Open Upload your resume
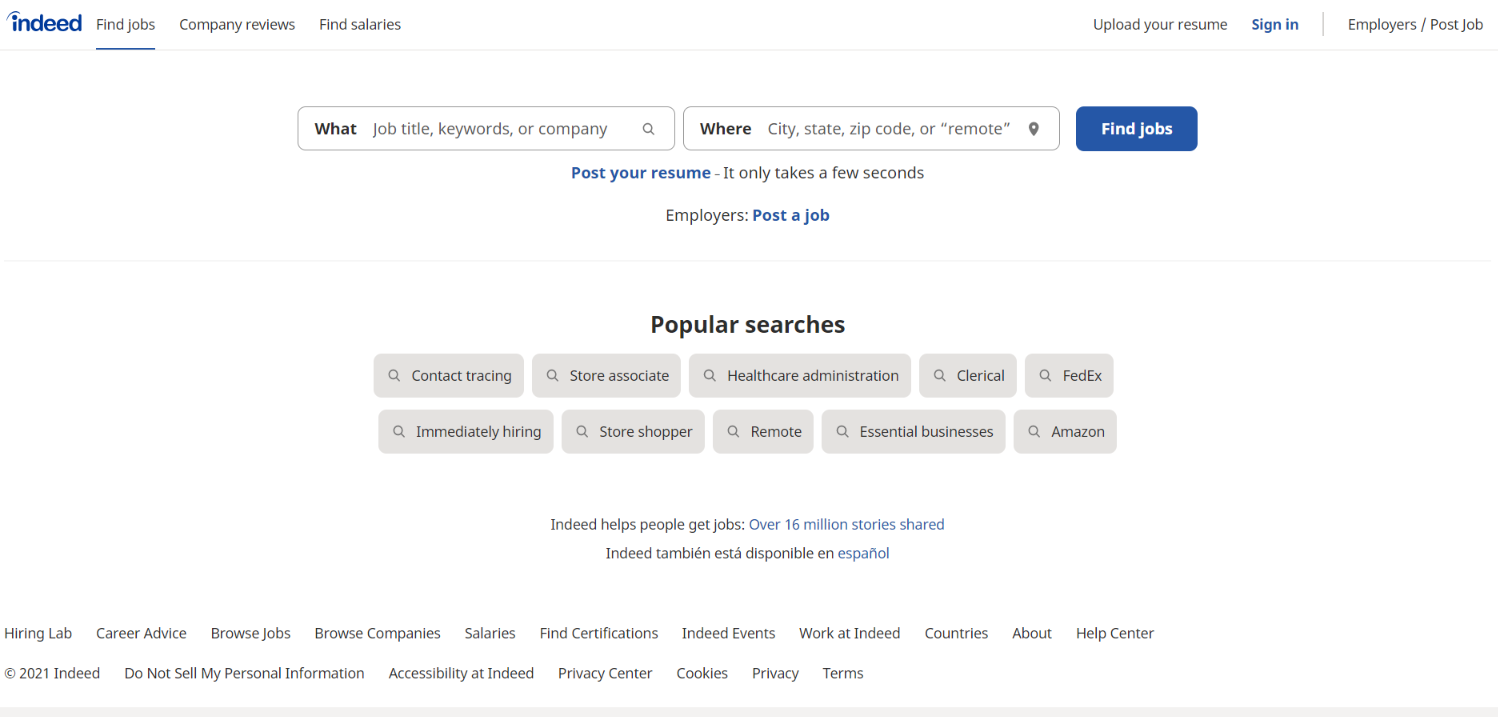This screenshot has height=717, width=1498. coord(1160,25)
